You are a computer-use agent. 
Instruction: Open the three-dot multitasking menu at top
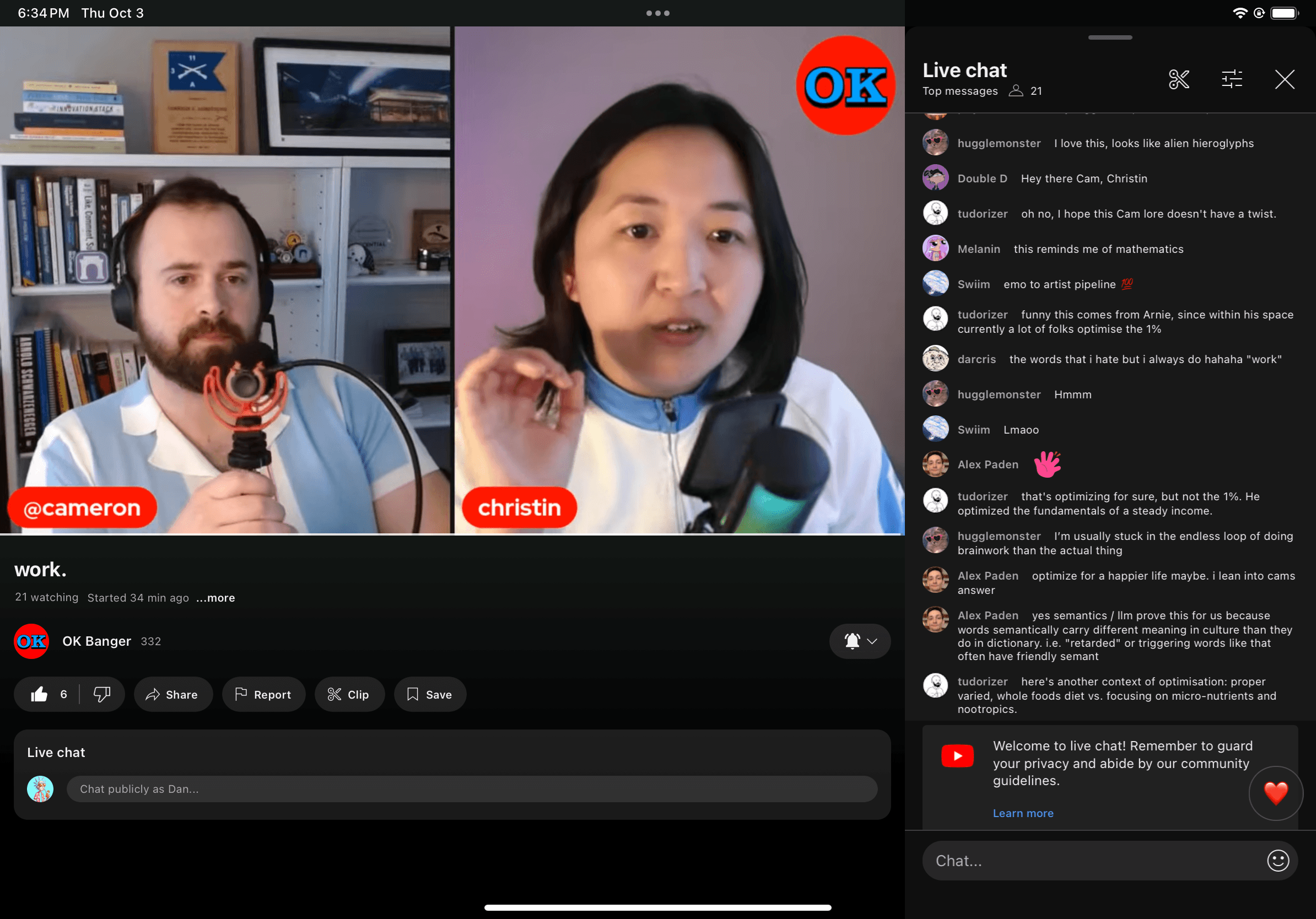pos(657,13)
